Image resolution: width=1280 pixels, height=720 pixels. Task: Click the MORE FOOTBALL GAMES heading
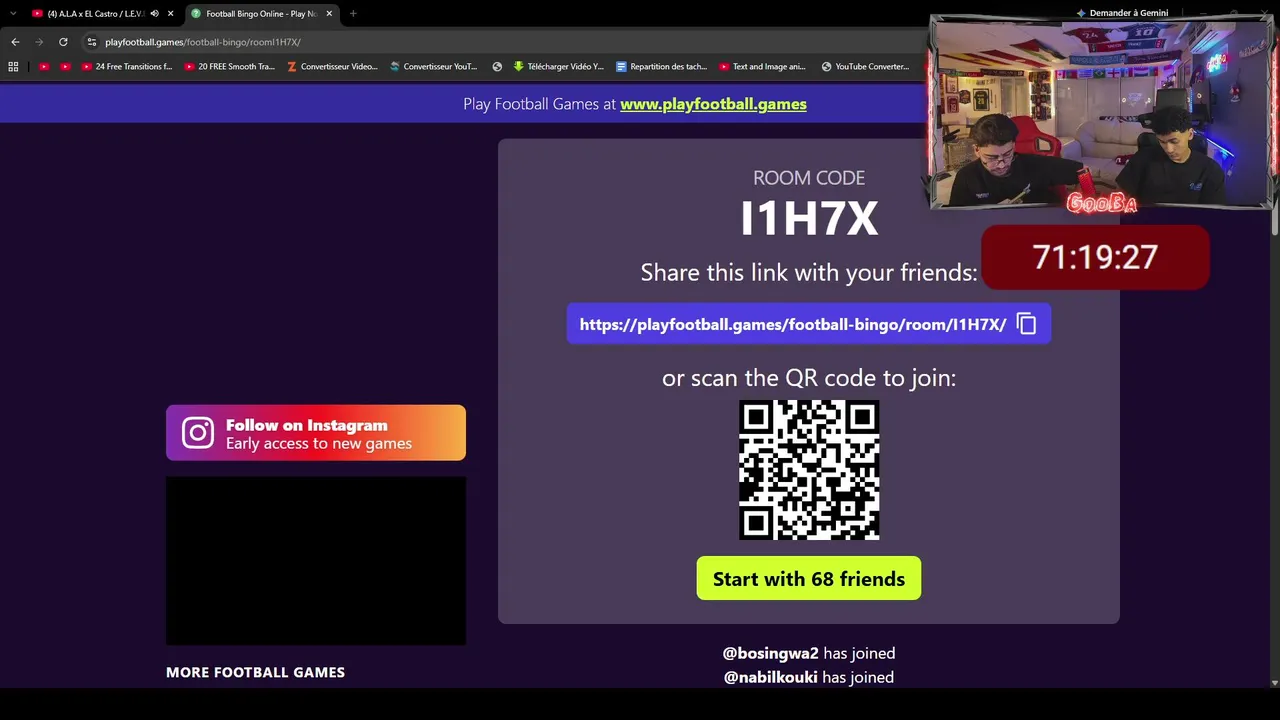click(255, 672)
